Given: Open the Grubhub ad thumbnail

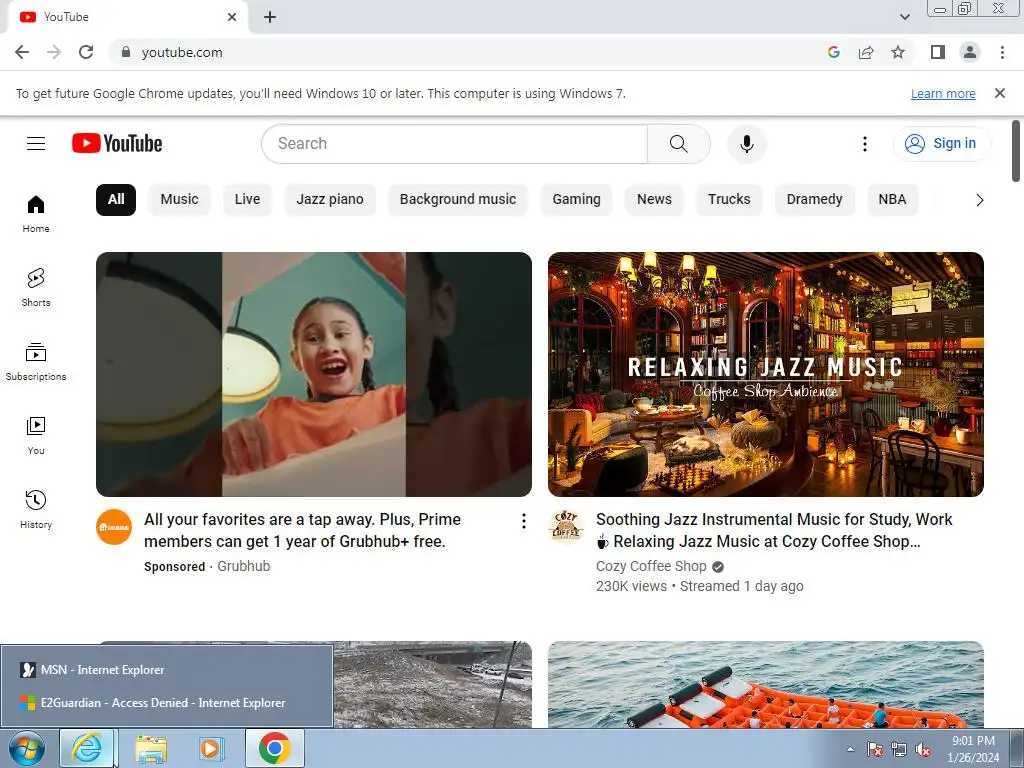Looking at the screenshot, I should [313, 374].
